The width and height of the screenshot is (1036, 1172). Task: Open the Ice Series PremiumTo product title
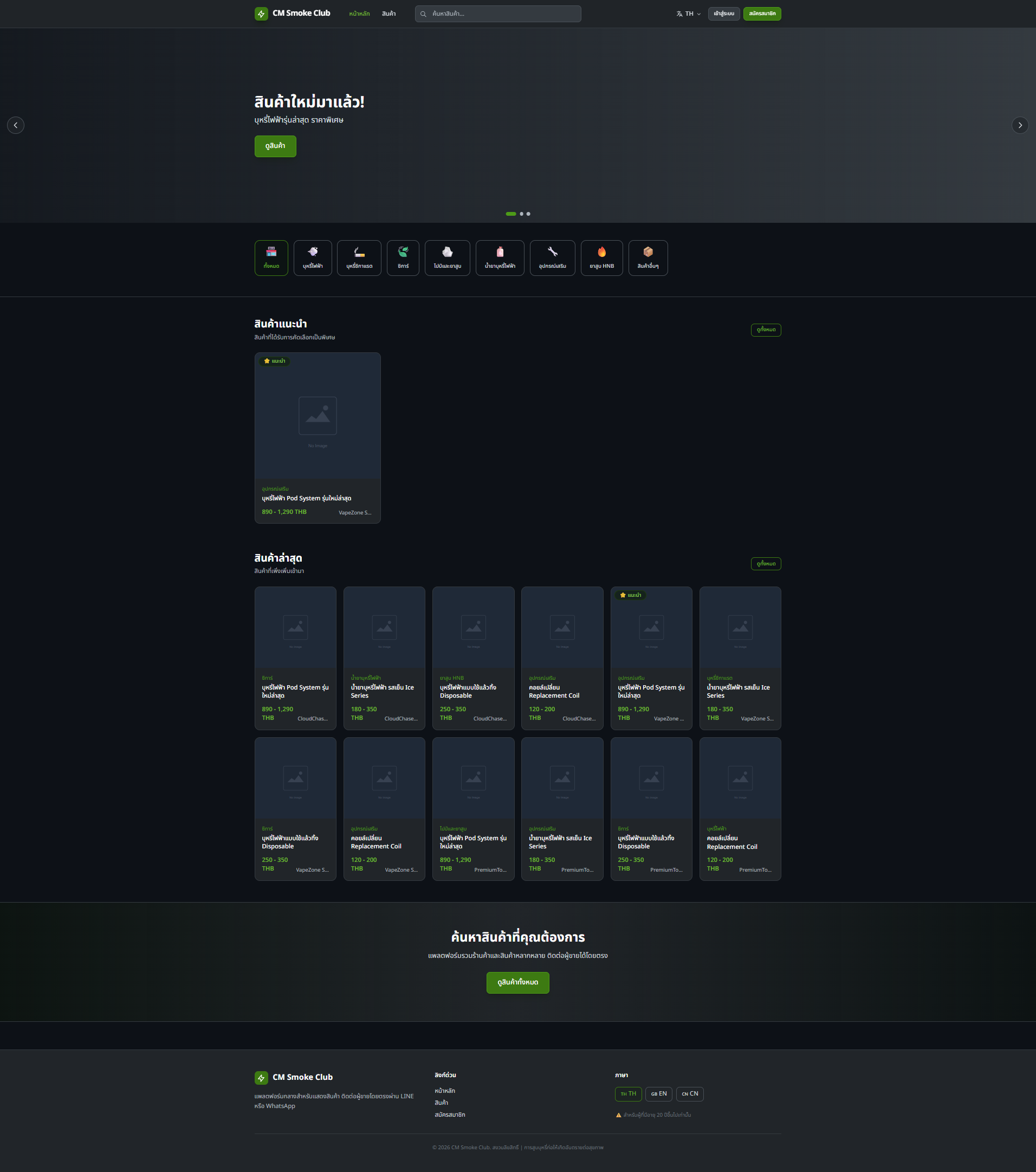[560, 842]
